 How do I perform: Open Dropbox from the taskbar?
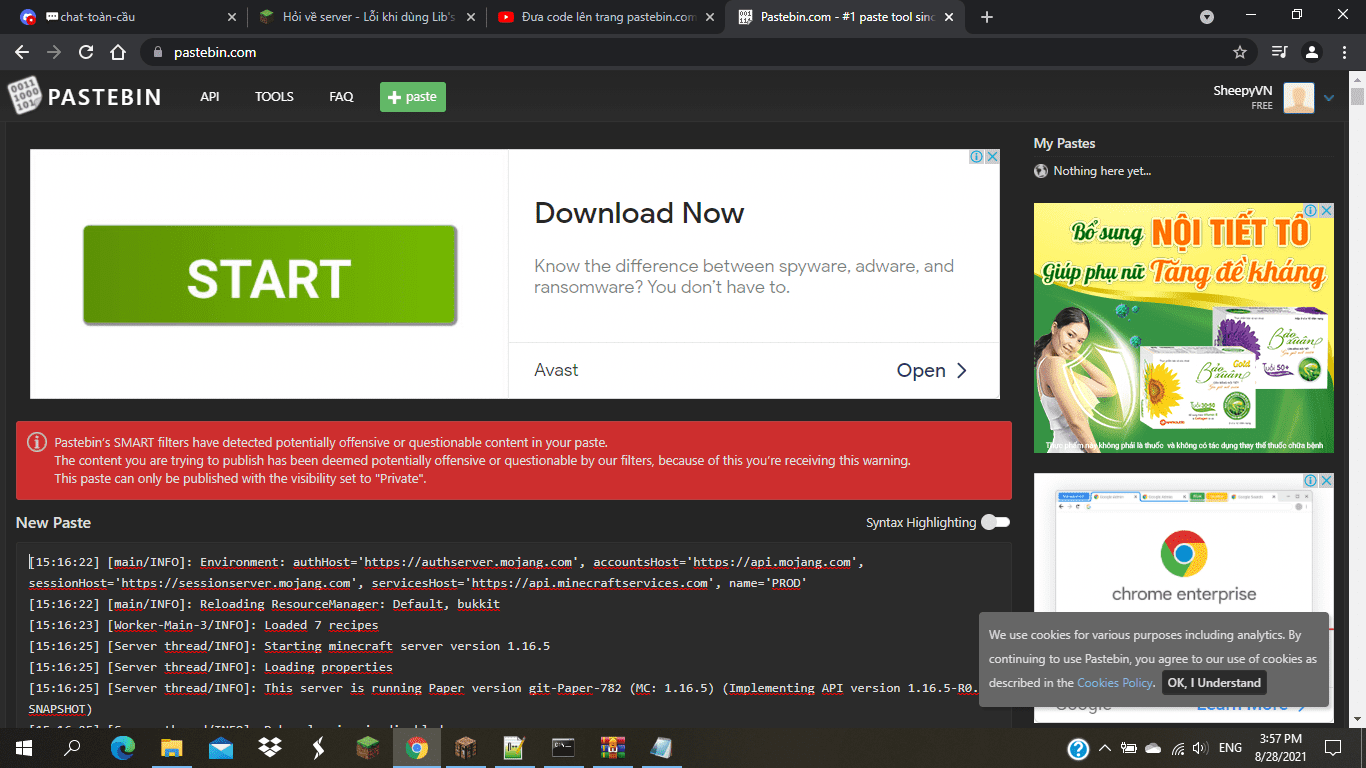click(x=270, y=747)
